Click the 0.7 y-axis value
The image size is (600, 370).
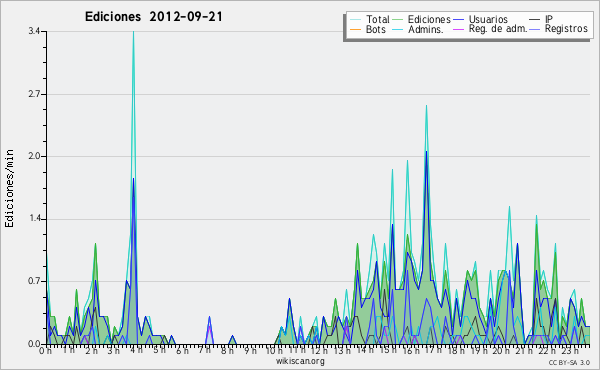point(34,281)
